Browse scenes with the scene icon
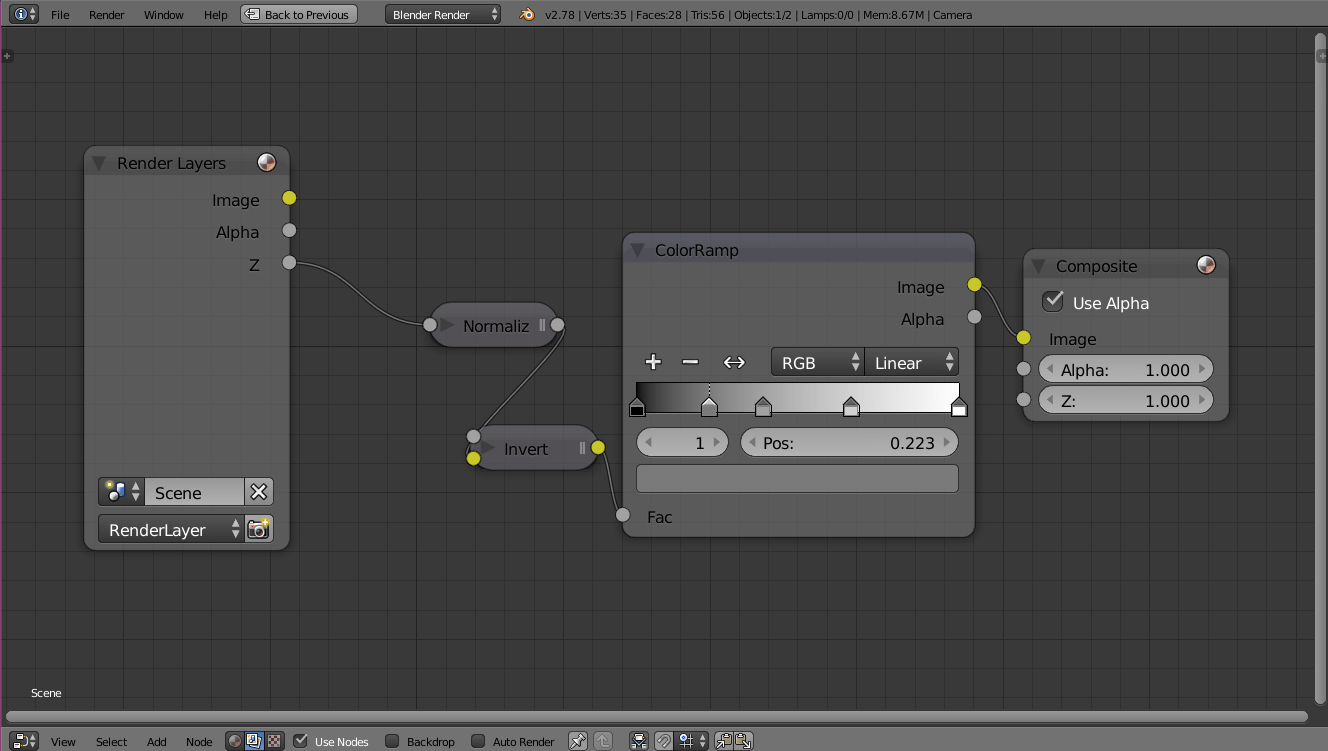The width and height of the screenshot is (1328, 751). point(122,492)
